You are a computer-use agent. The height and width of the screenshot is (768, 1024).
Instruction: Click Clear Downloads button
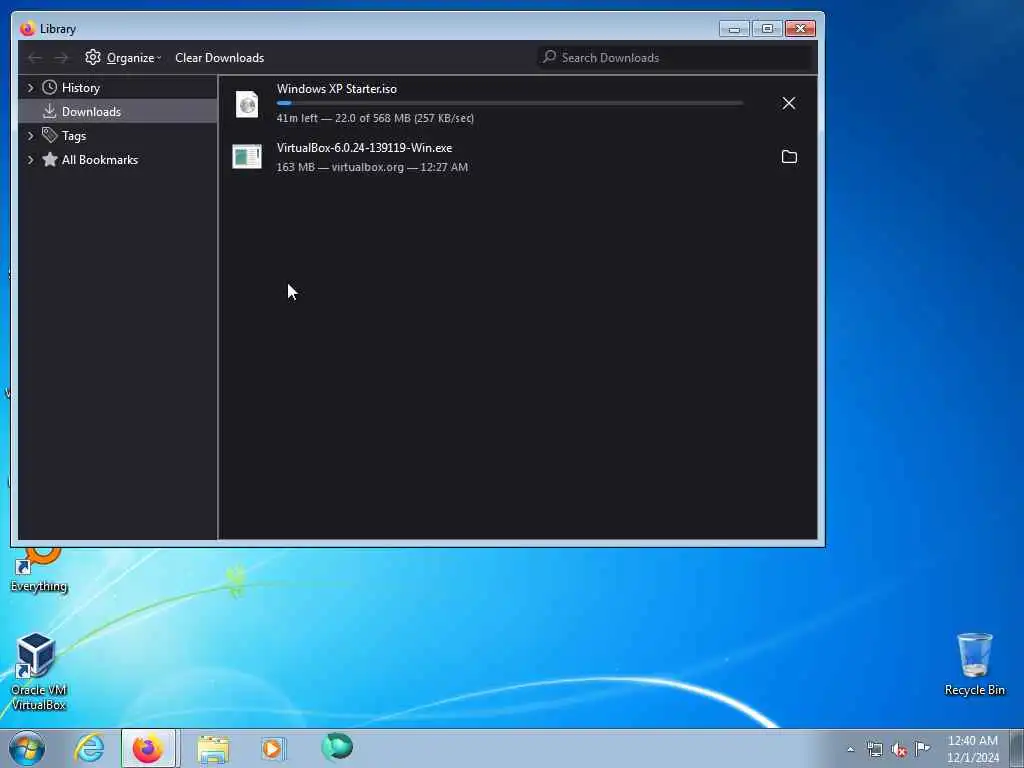coord(219,57)
